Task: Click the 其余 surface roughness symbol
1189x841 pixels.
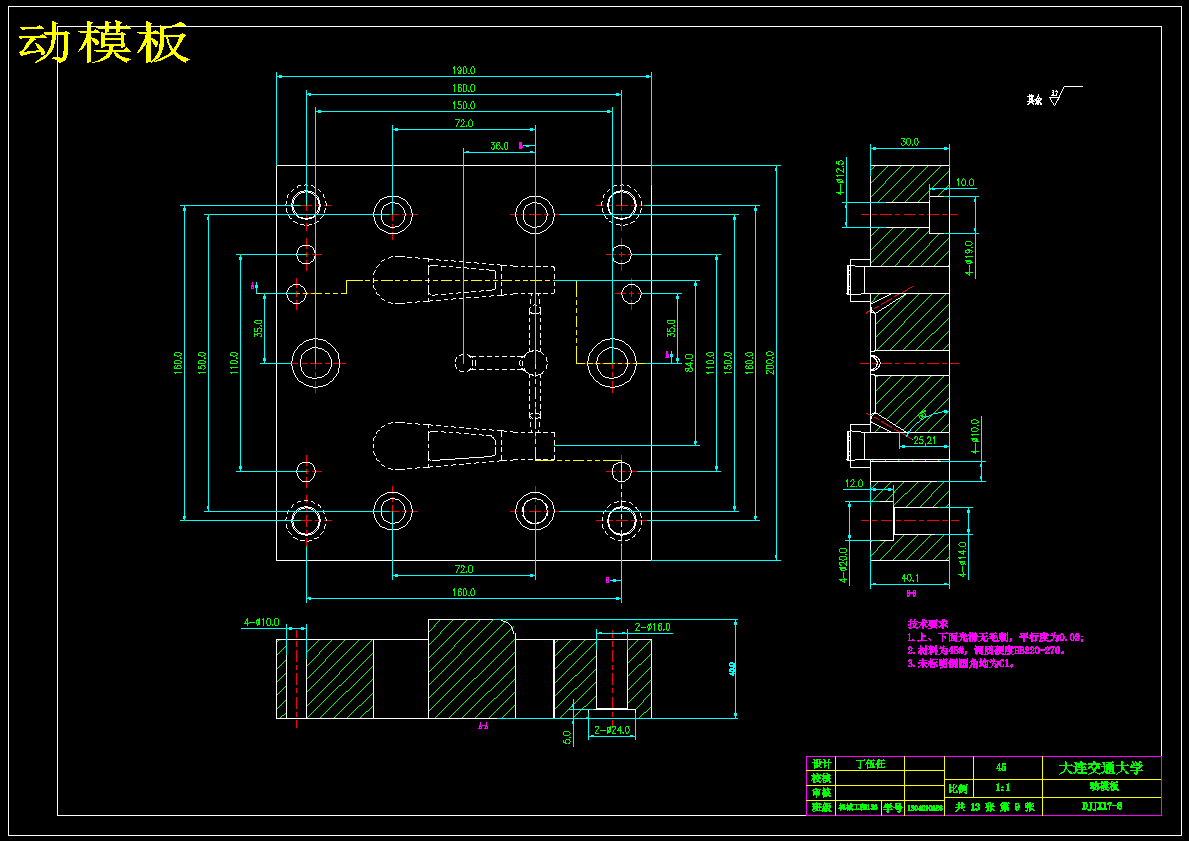Action: pyautogui.click(x=1055, y=97)
